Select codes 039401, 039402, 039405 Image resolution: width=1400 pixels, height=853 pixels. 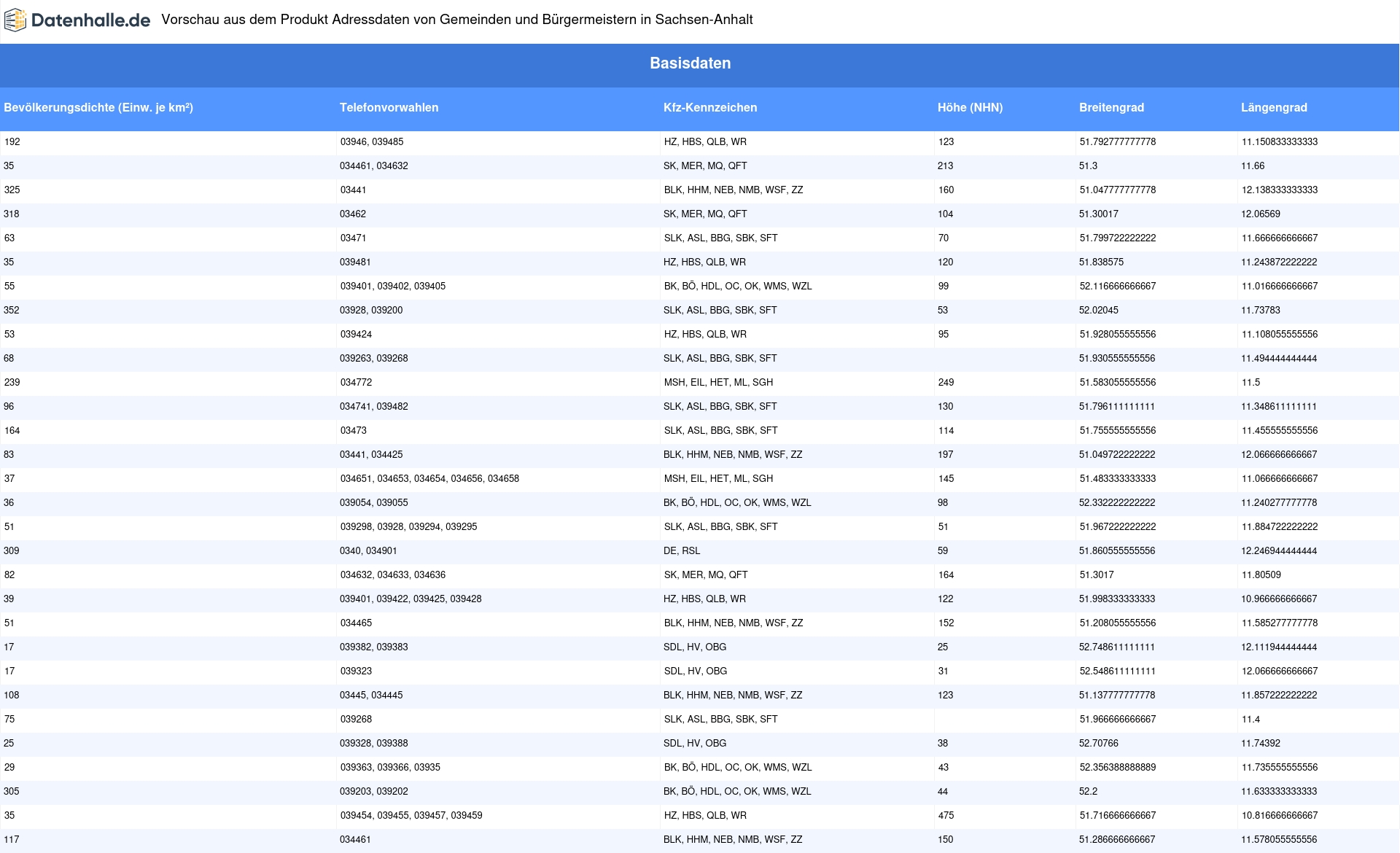pyautogui.click(x=393, y=287)
